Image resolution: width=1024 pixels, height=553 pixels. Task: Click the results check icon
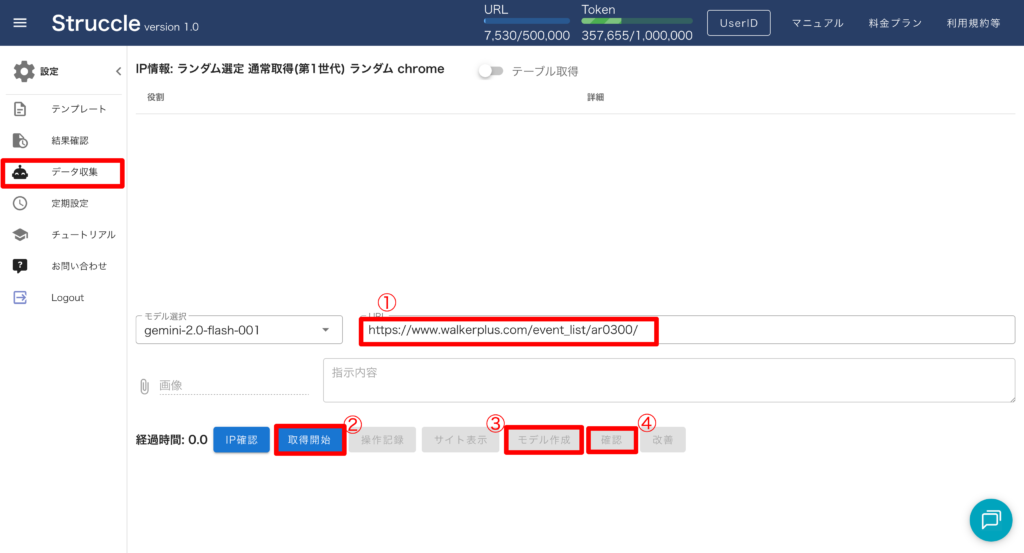(x=20, y=141)
